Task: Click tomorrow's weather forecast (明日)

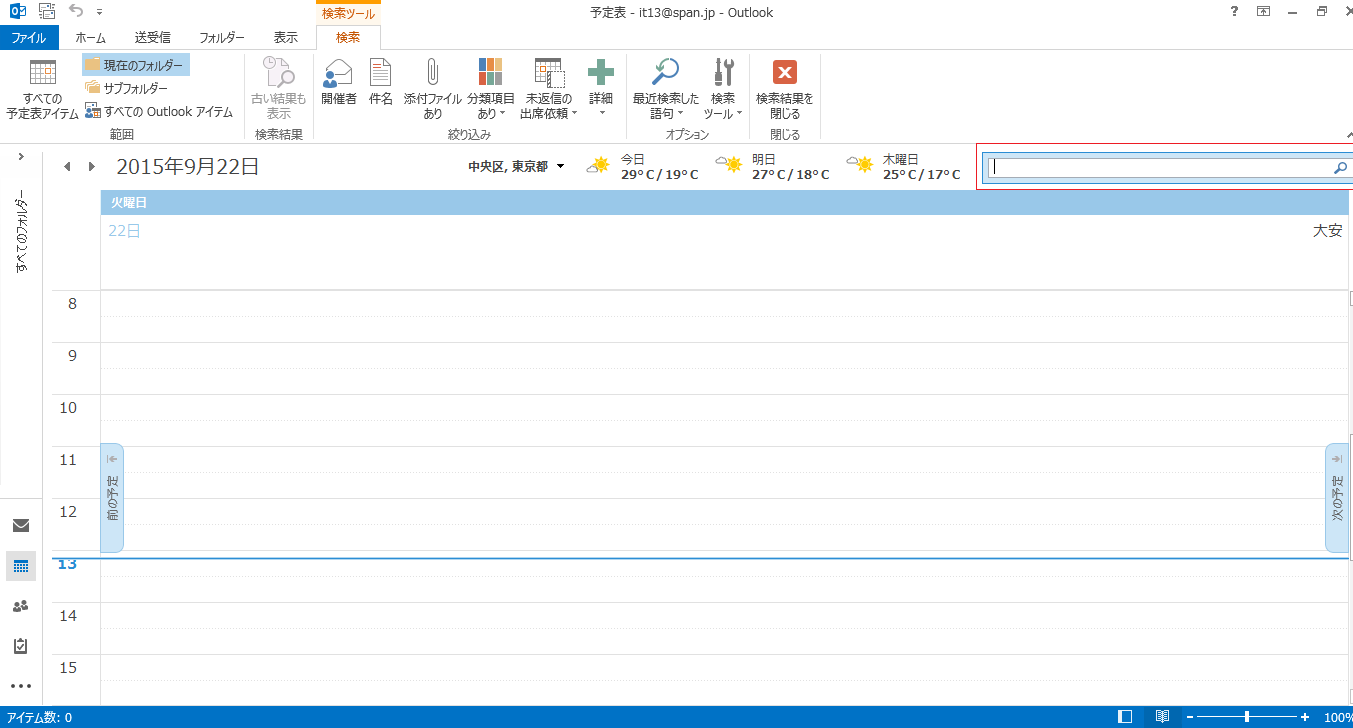Action: tap(772, 167)
